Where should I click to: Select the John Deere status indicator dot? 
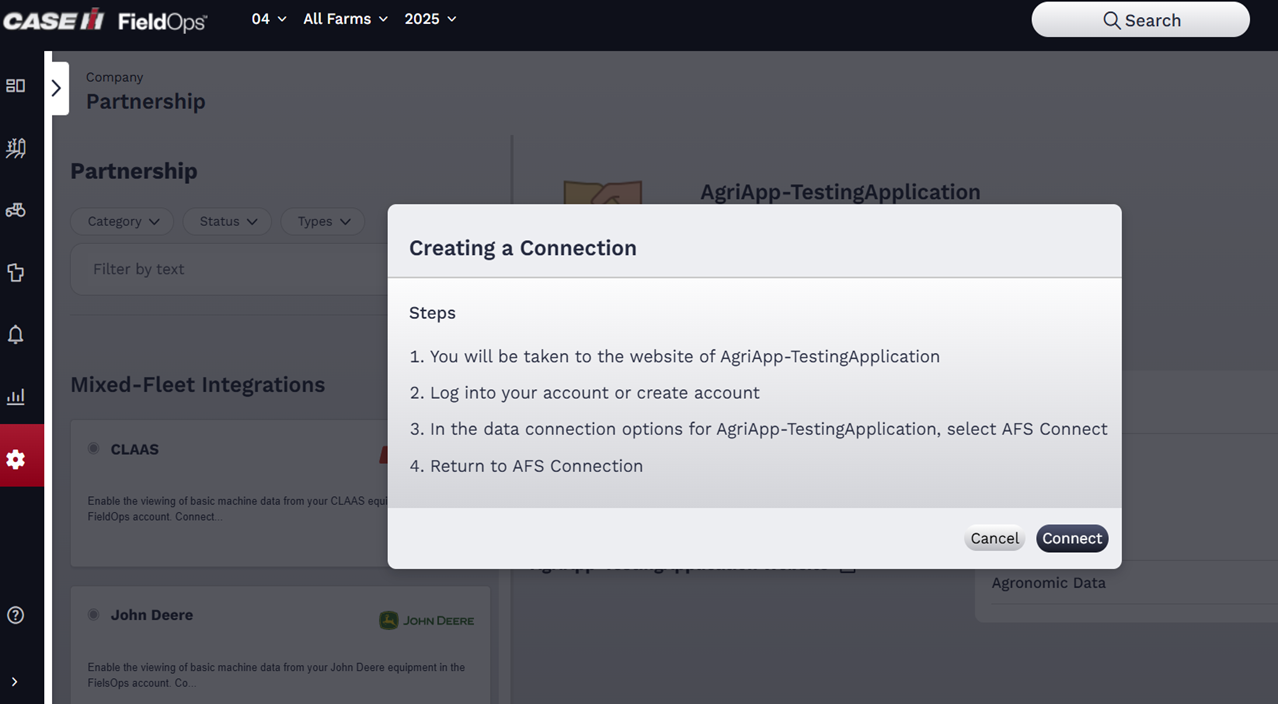tap(94, 615)
